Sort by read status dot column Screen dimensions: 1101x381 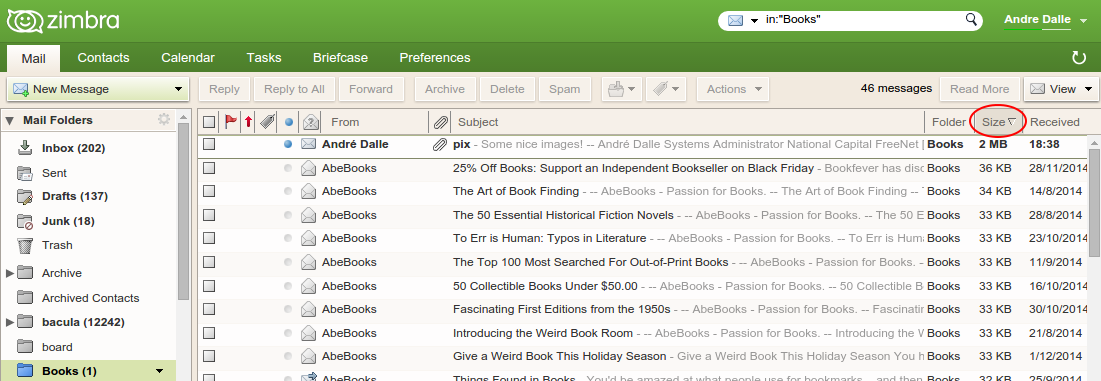tap(289, 122)
